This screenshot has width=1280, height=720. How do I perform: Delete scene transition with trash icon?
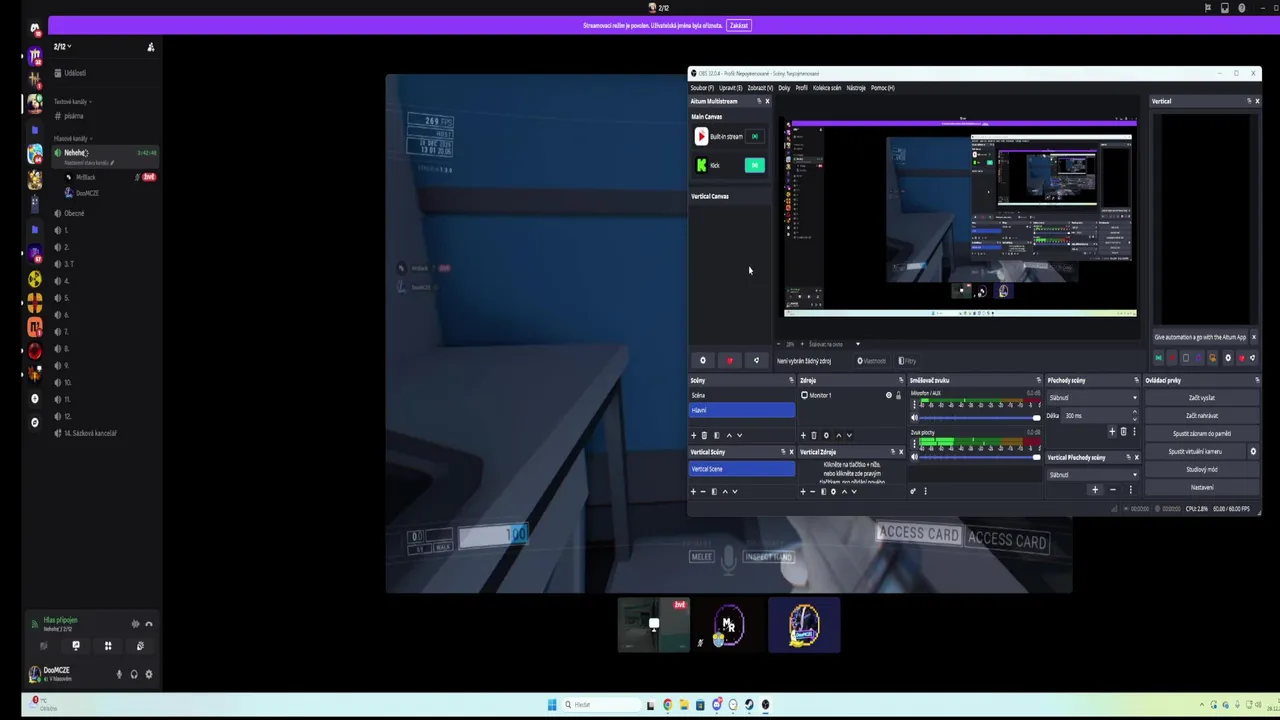tap(1123, 432)
